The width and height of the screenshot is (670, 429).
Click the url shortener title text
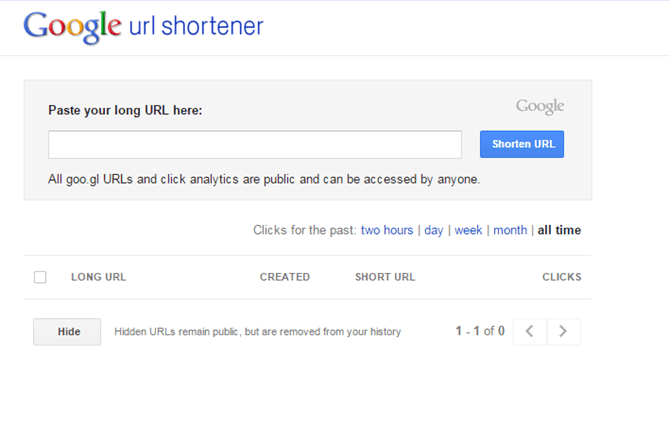tap(196, 26)
